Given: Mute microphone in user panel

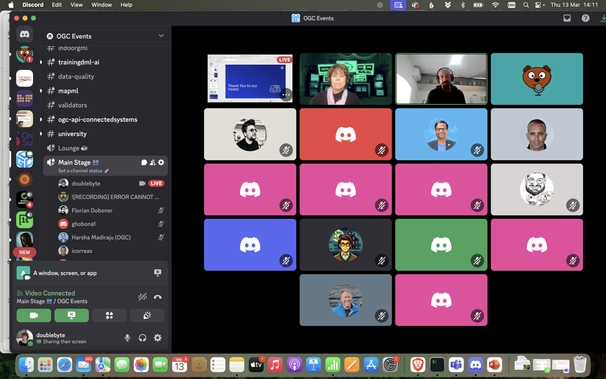Looking at the screenshot, I should tap(127, 338).
